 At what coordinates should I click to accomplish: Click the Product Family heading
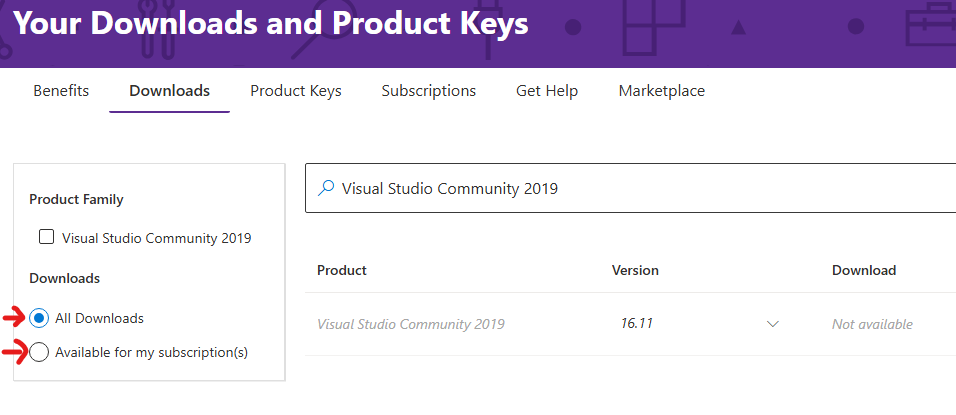[76, 199]
